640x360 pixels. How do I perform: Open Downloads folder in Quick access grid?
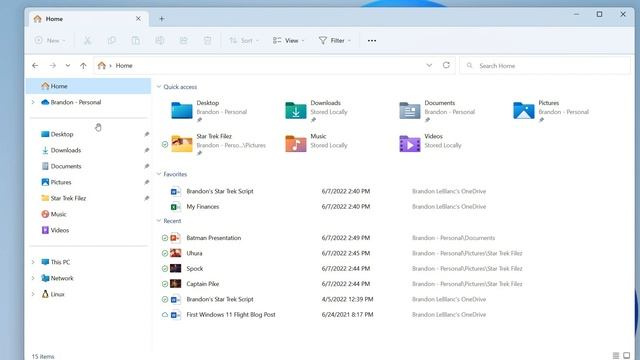317,111
